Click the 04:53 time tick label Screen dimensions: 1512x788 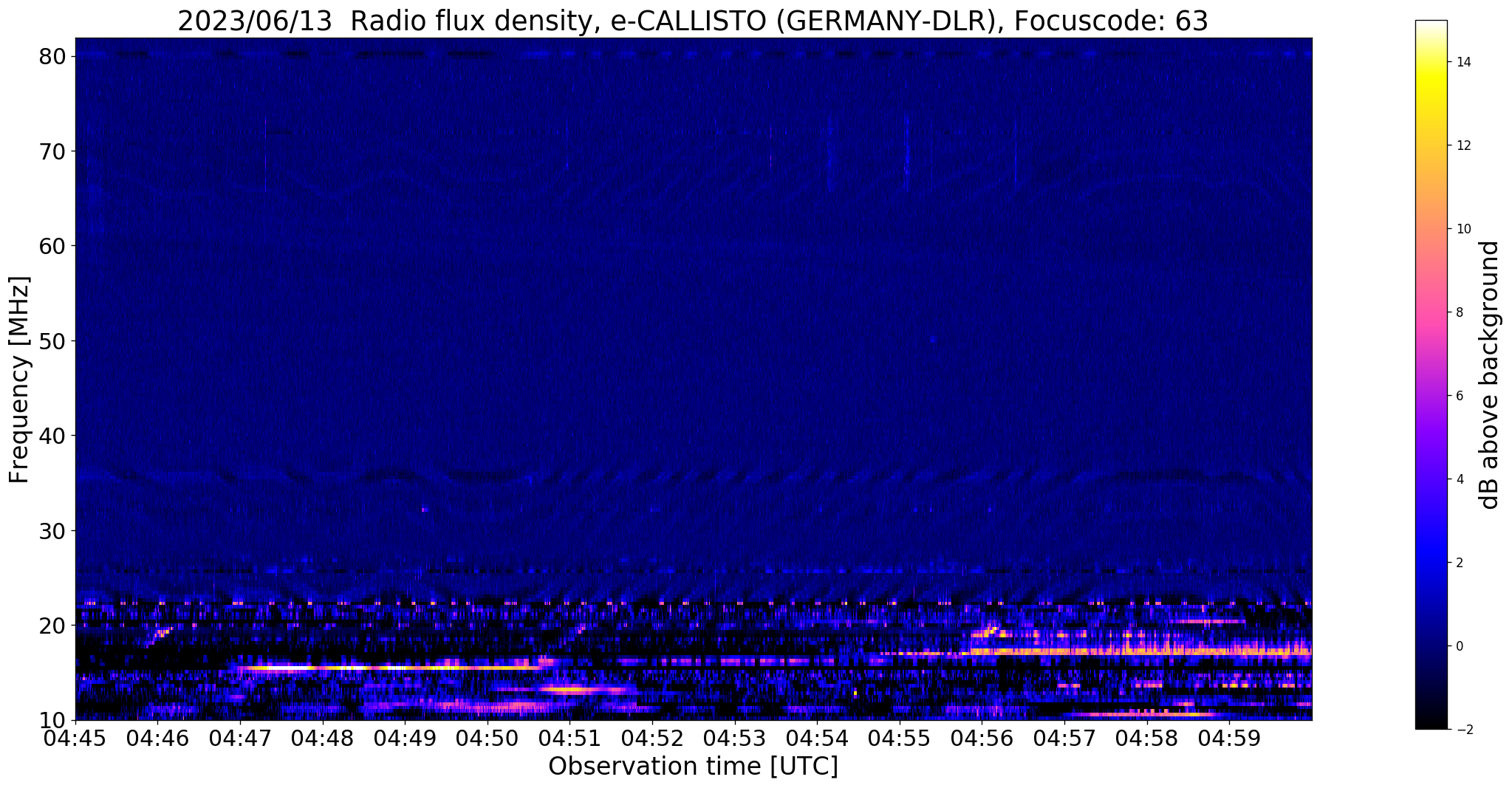735,739
